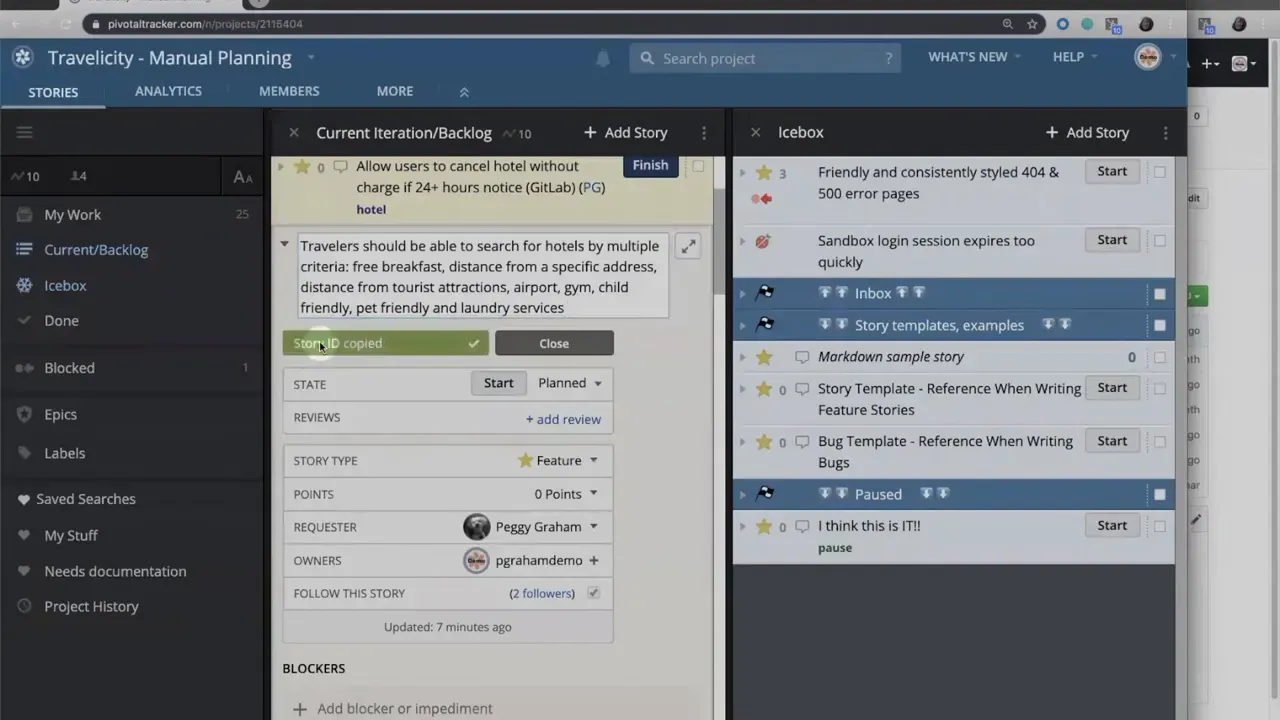Collapse panels with the double-chevron toolbar icon
The height and width of the screenshot is (720, 1280).
(463, 91)
